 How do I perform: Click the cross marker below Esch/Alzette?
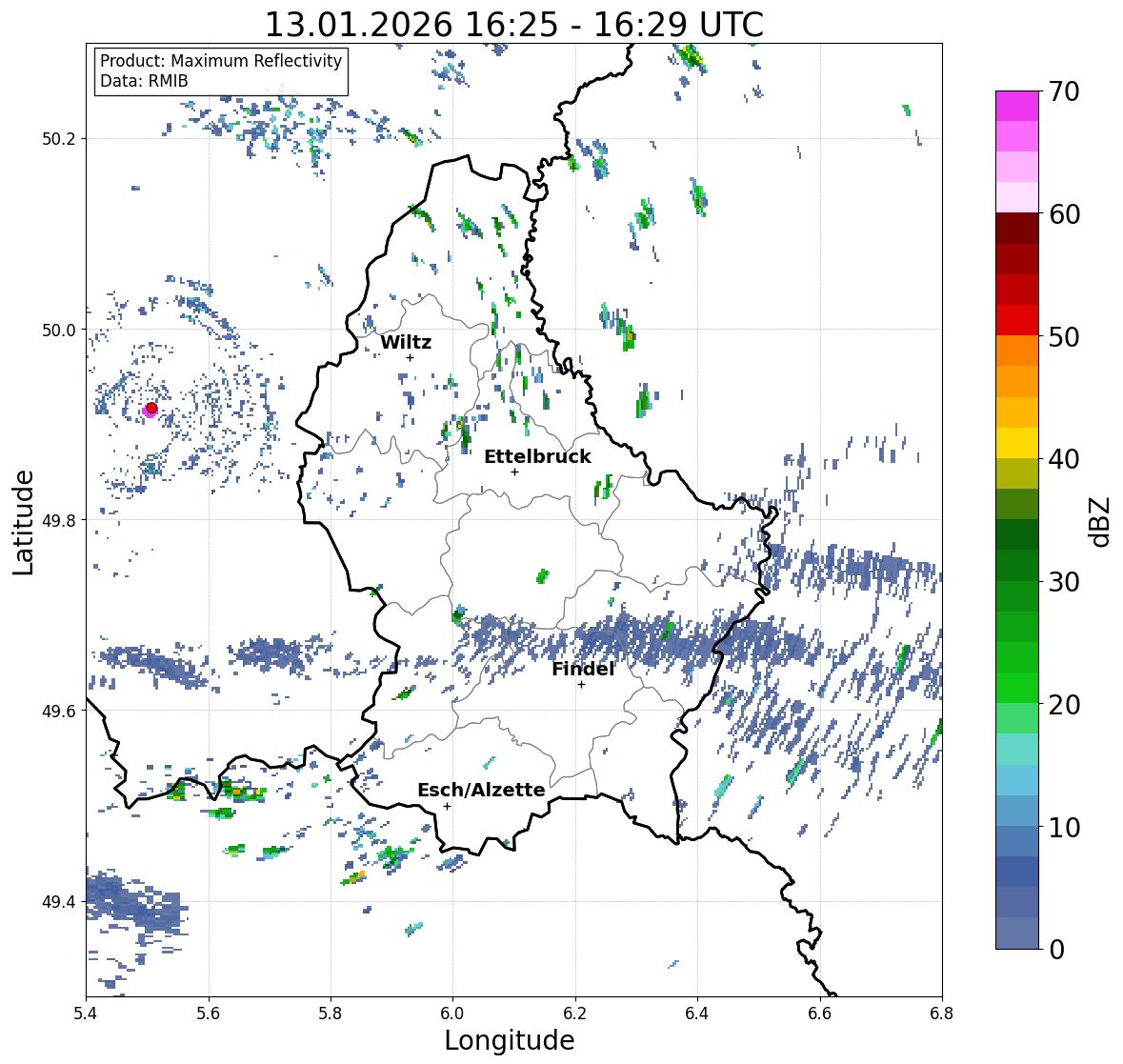447,806
